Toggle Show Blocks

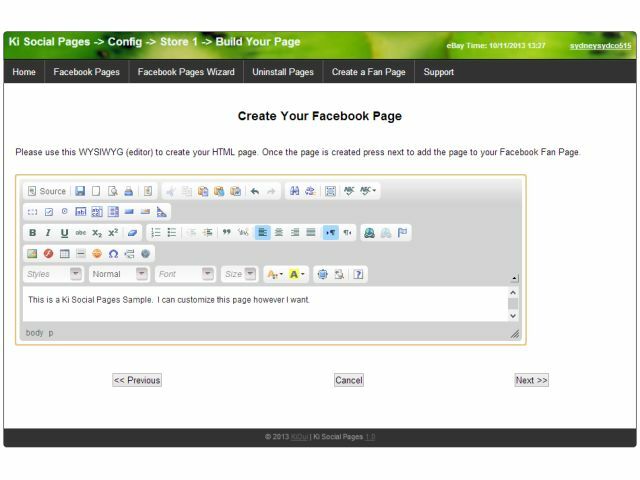[339, 274]
